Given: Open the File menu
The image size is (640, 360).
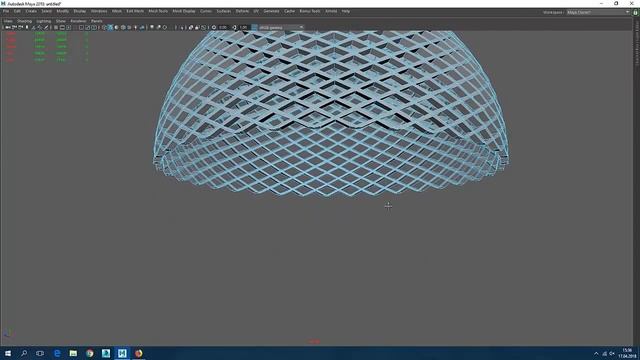Looking at the screenshot, I should click(x=6, y=11).
